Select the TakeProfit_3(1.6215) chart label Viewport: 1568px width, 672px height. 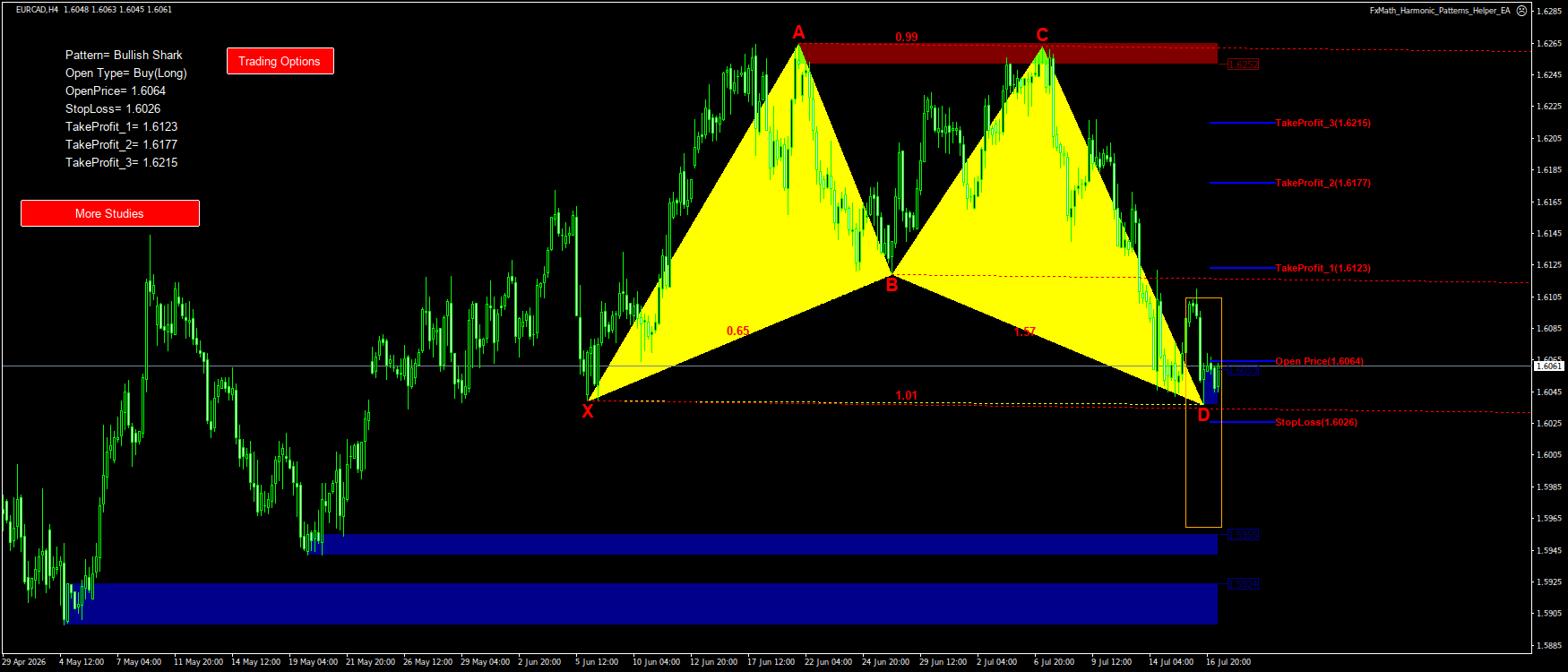pos(1322,123)
